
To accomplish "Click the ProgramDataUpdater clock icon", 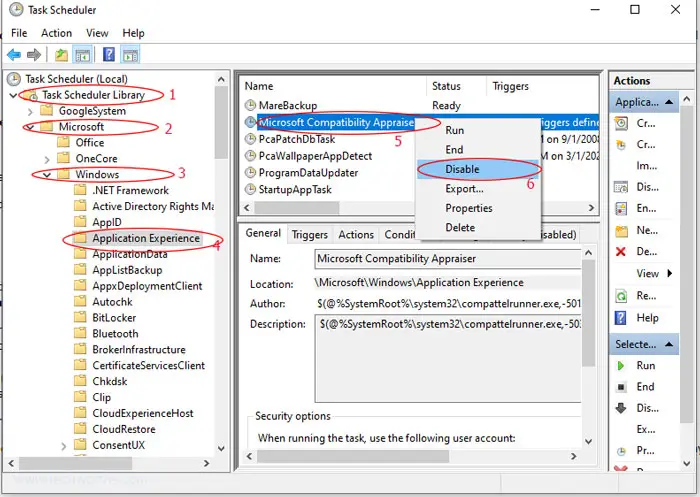I will (x=250, y=172).
